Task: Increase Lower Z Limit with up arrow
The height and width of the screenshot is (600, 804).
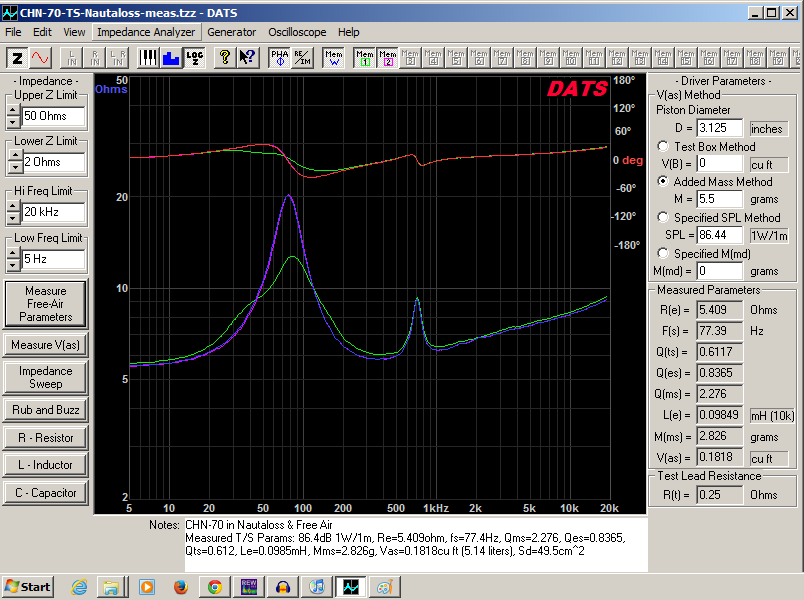Action: tap(15, 156)
